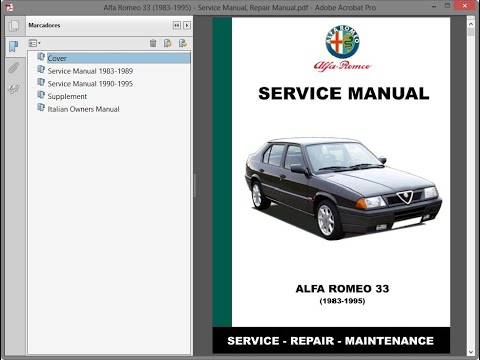This screenshot has height=360, width=480.
Task: Open the Supplement bookmark
Action: (67, 96)
